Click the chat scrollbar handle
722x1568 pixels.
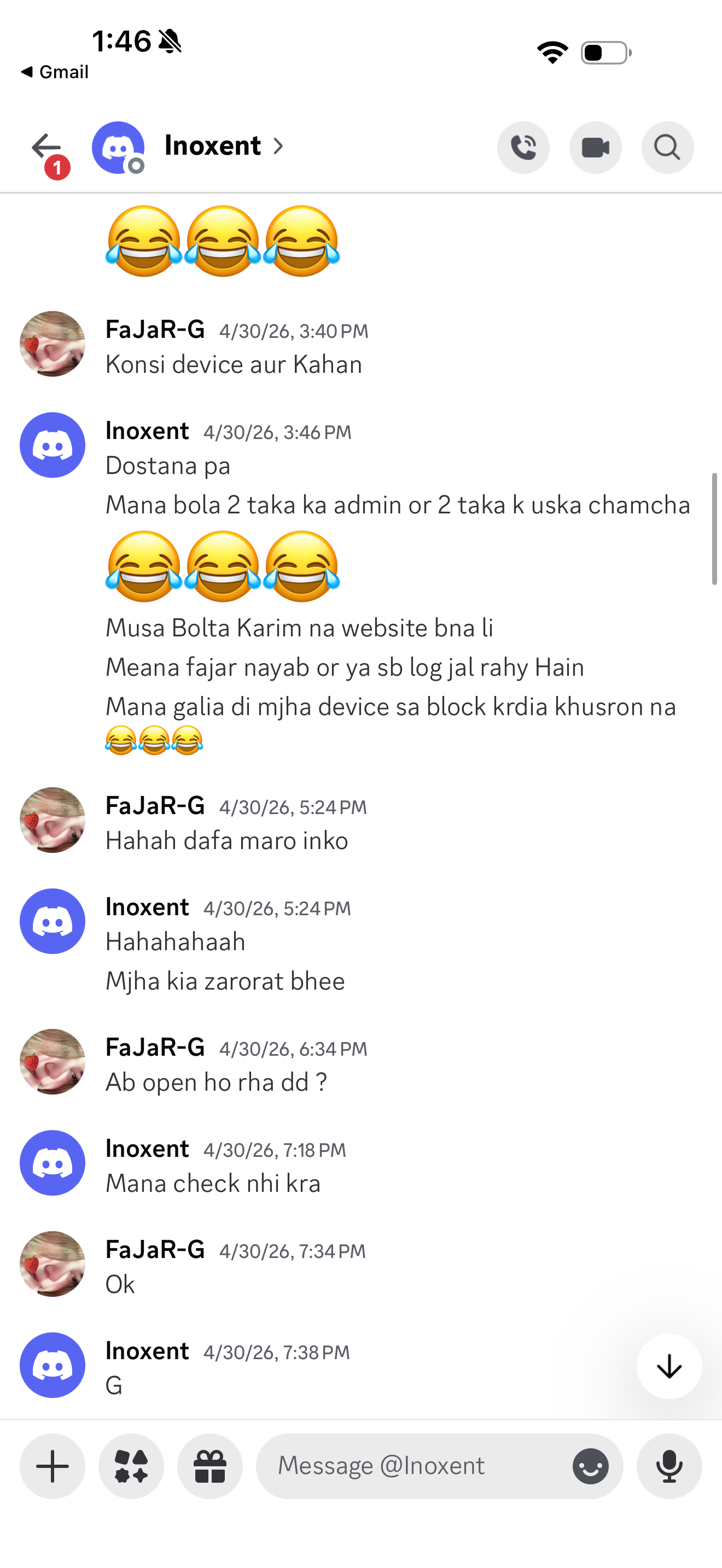pos(715,528)
